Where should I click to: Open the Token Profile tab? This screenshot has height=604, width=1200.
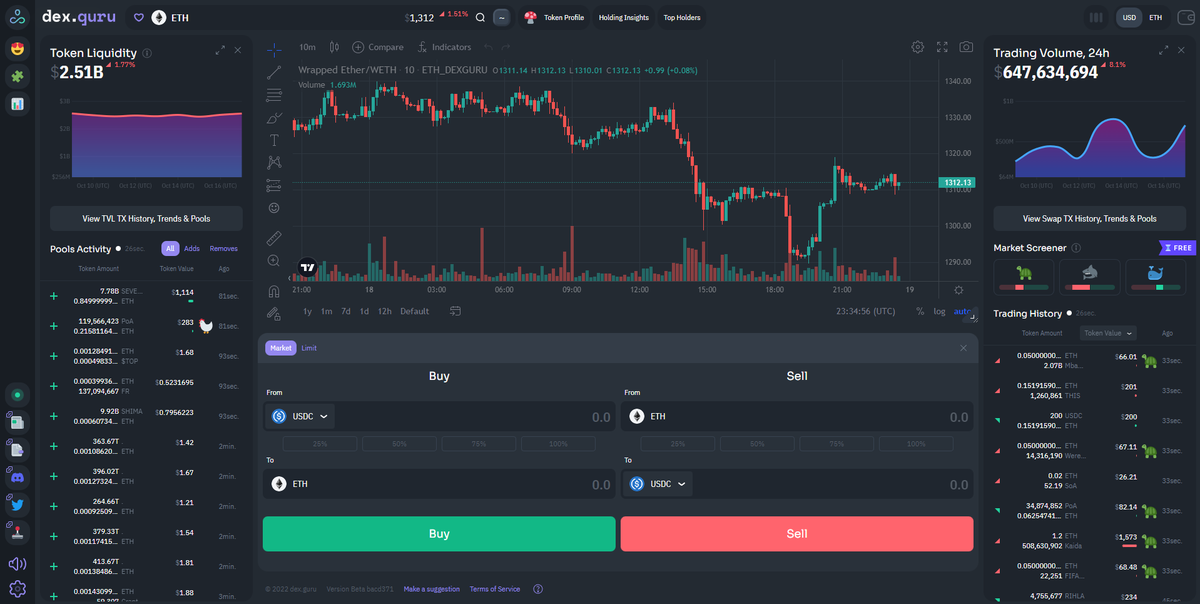point(555,17)
